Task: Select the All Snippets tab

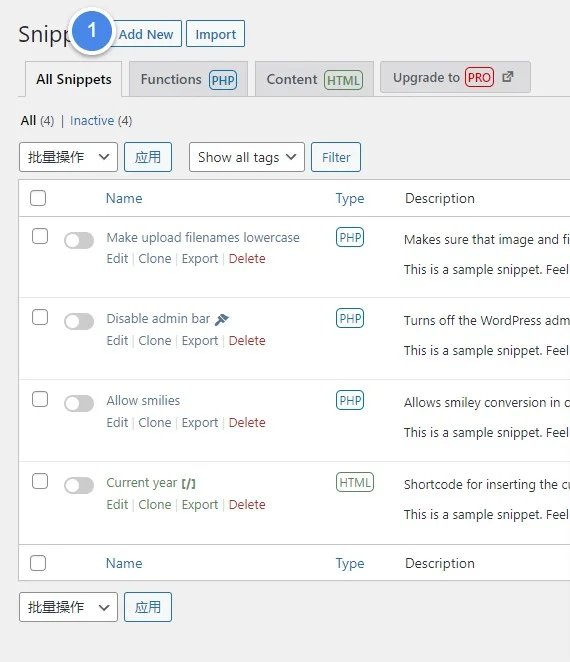Action: pos(73,79)
